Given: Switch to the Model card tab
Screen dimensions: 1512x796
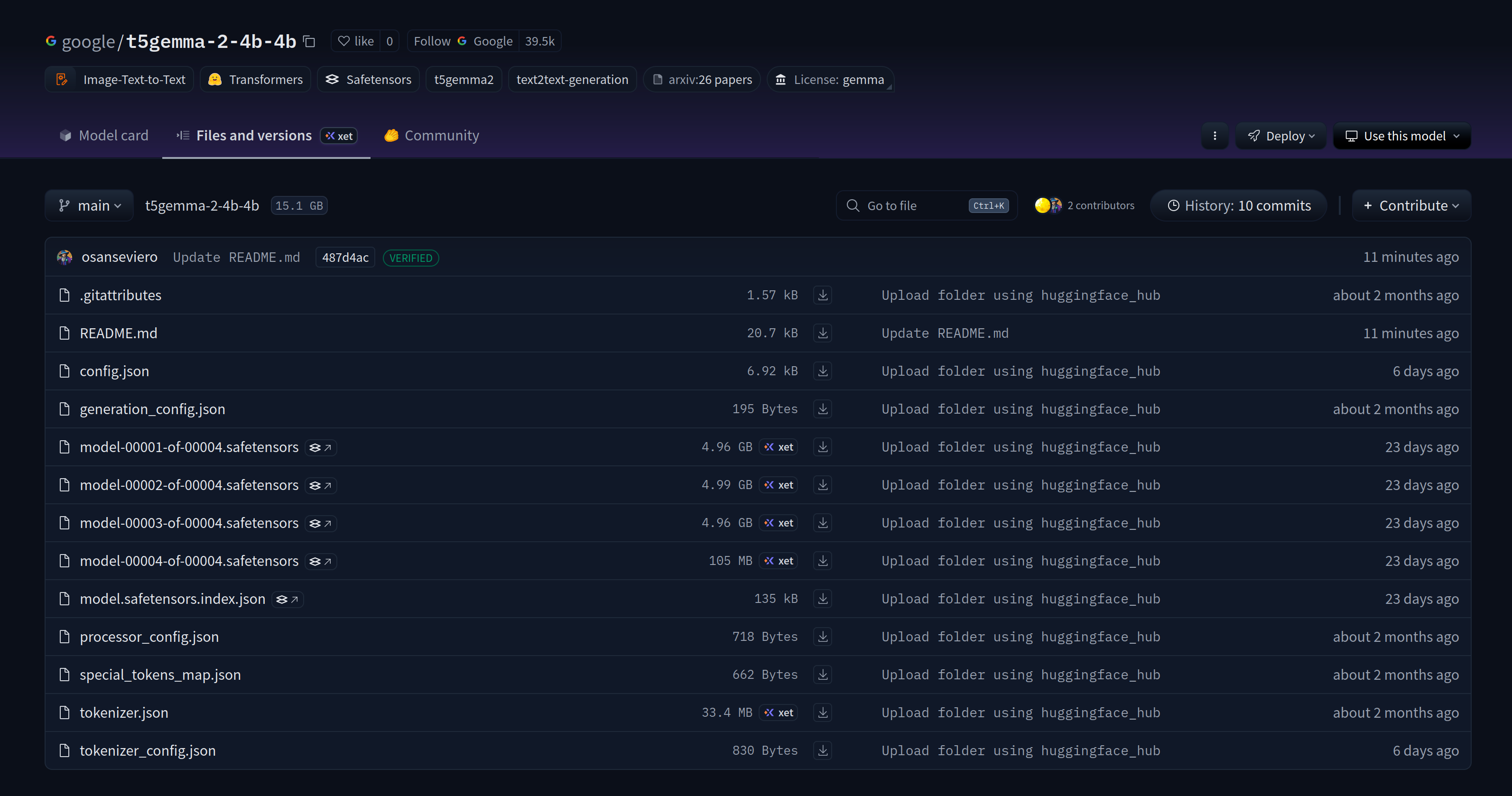Looking at the screenshot, I should (x=104, y=136).
